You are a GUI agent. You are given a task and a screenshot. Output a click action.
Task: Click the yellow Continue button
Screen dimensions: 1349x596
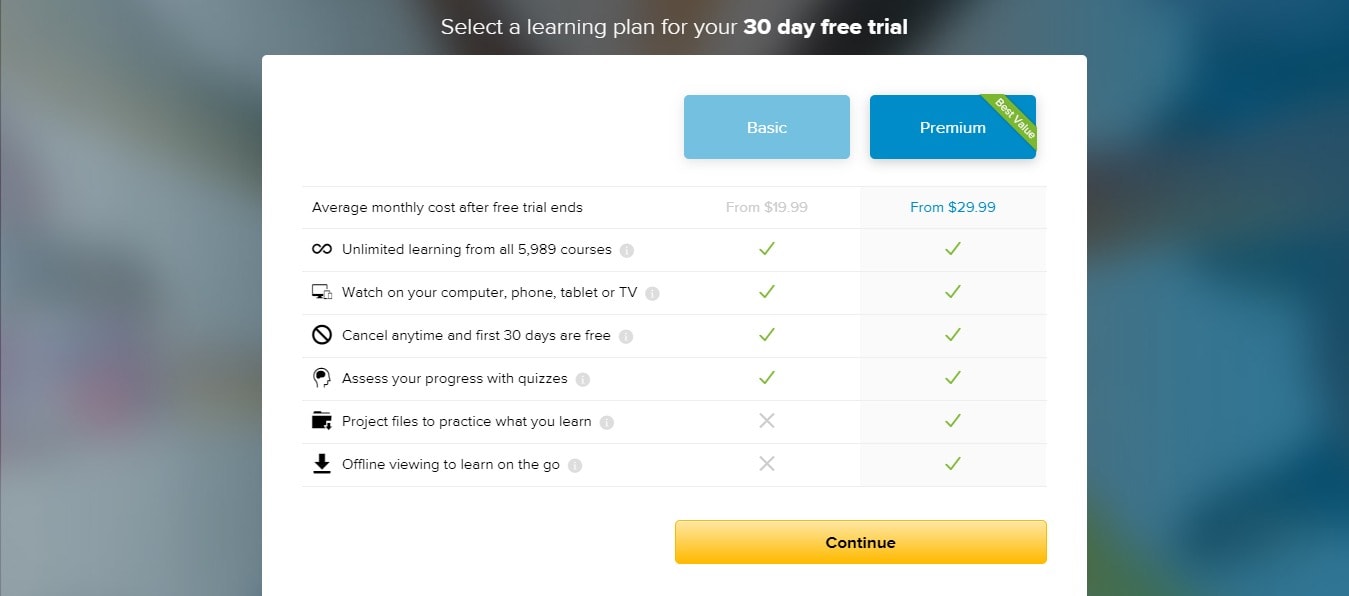[x=861, y=542]
